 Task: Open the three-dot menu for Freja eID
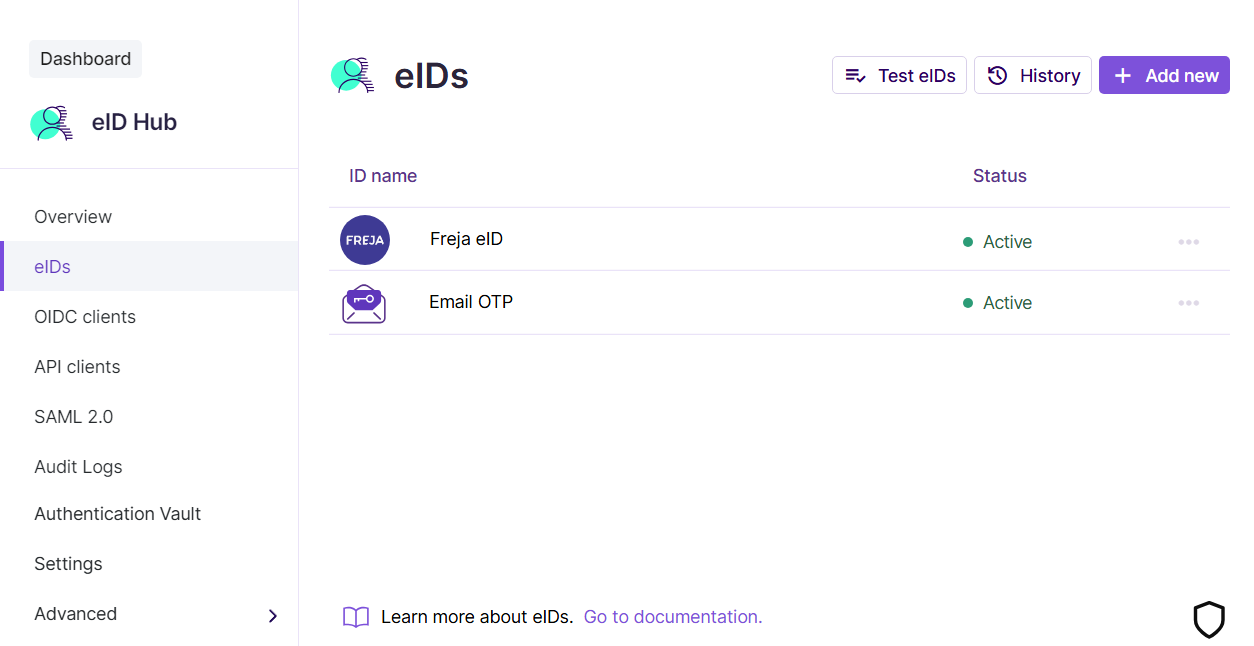[1188, 242]
